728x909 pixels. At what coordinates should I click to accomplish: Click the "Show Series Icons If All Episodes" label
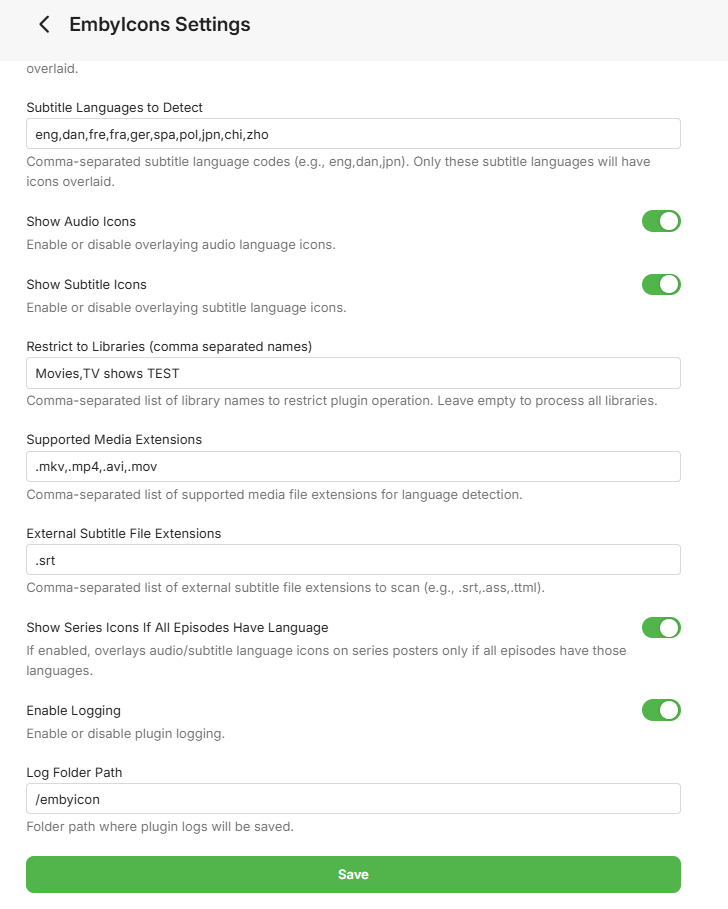(x=177, y=627)
